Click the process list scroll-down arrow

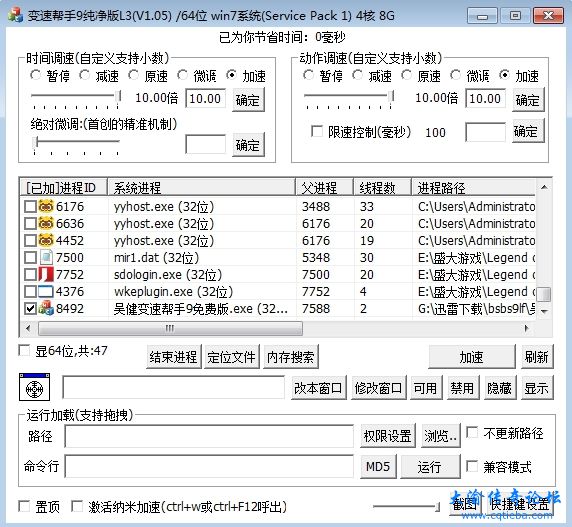[x=544, y=311]
